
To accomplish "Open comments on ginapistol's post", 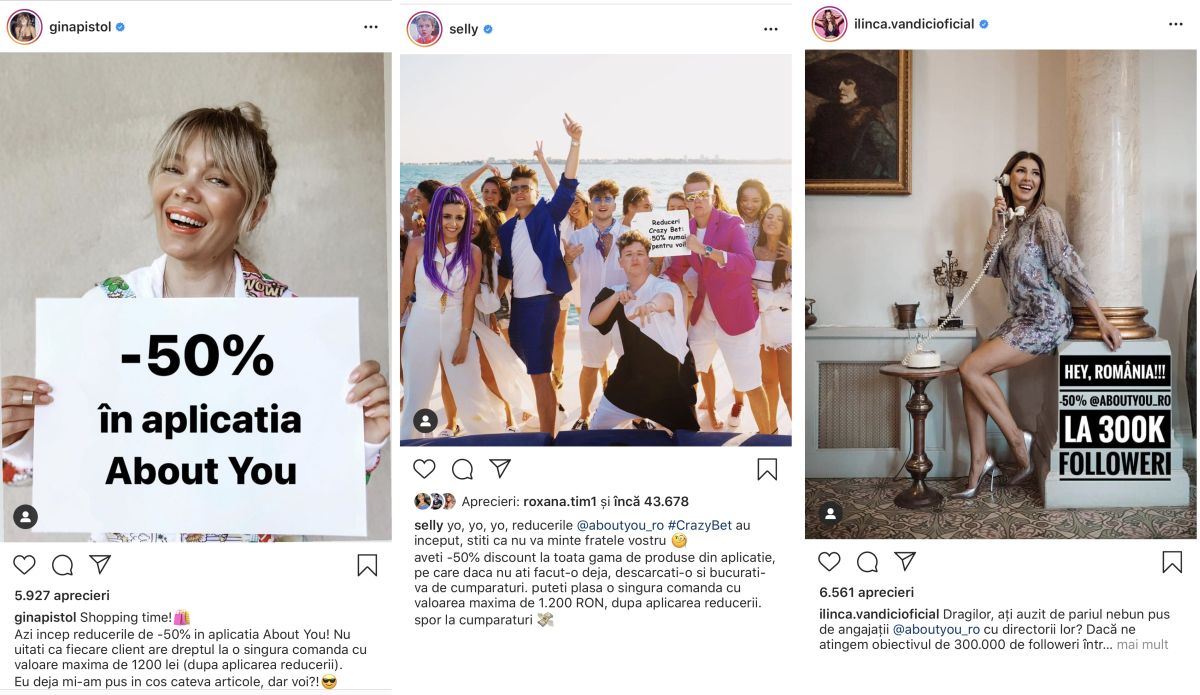I will point(62,565).
